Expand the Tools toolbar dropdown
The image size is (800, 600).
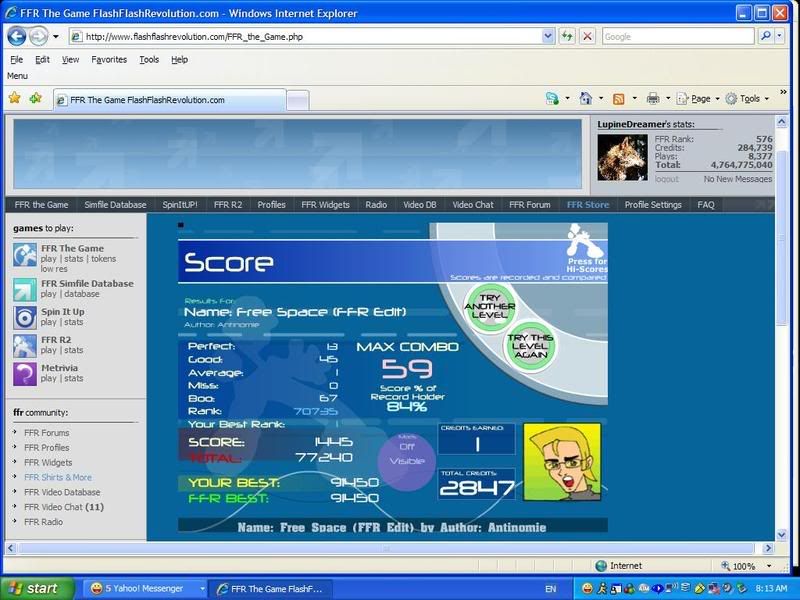(750, 99)
